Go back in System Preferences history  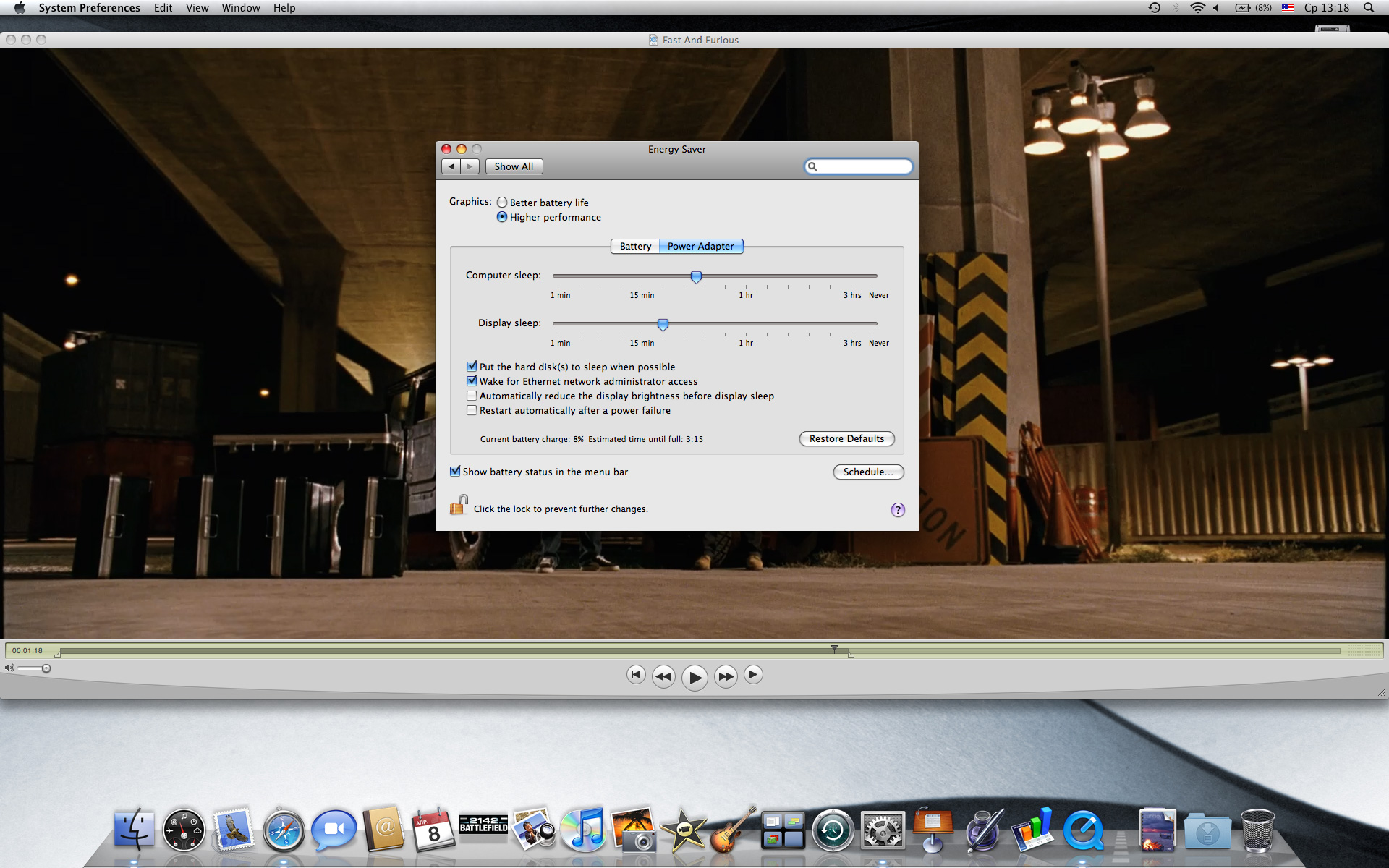[x=451, y=166]
